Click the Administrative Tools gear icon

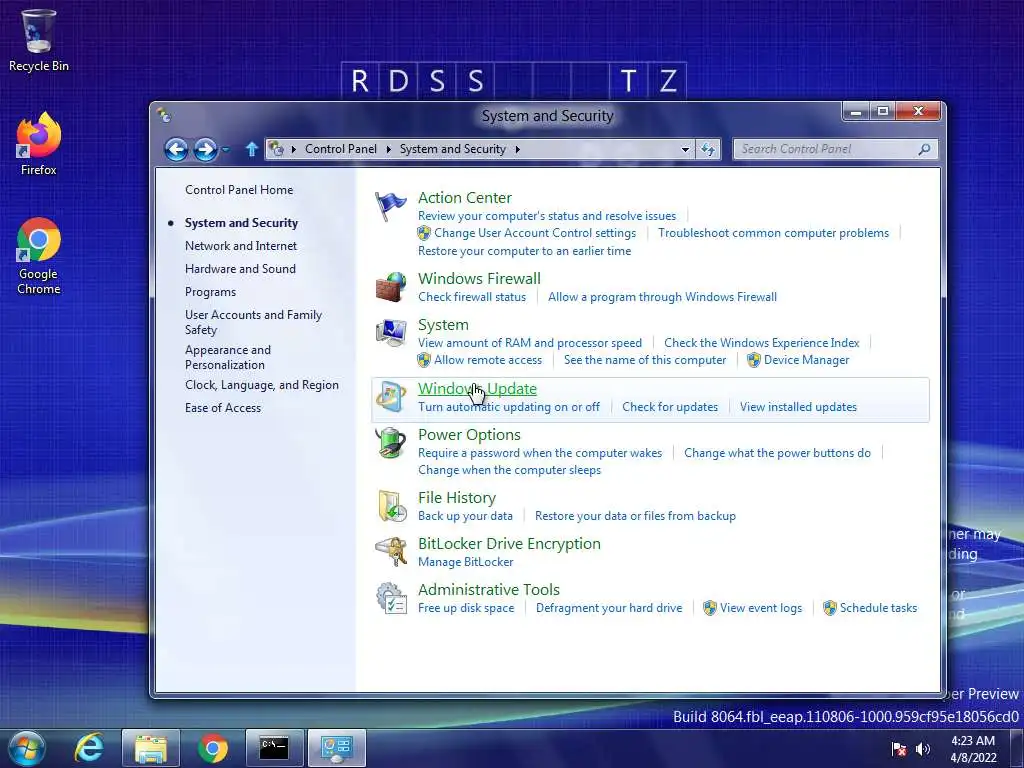click(x=391, y=598)
